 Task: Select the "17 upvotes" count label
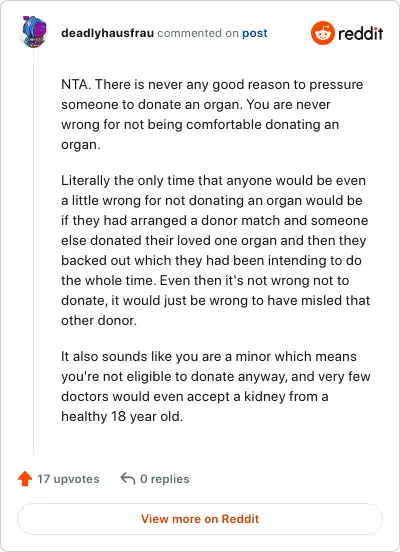(x=68, y=479)
